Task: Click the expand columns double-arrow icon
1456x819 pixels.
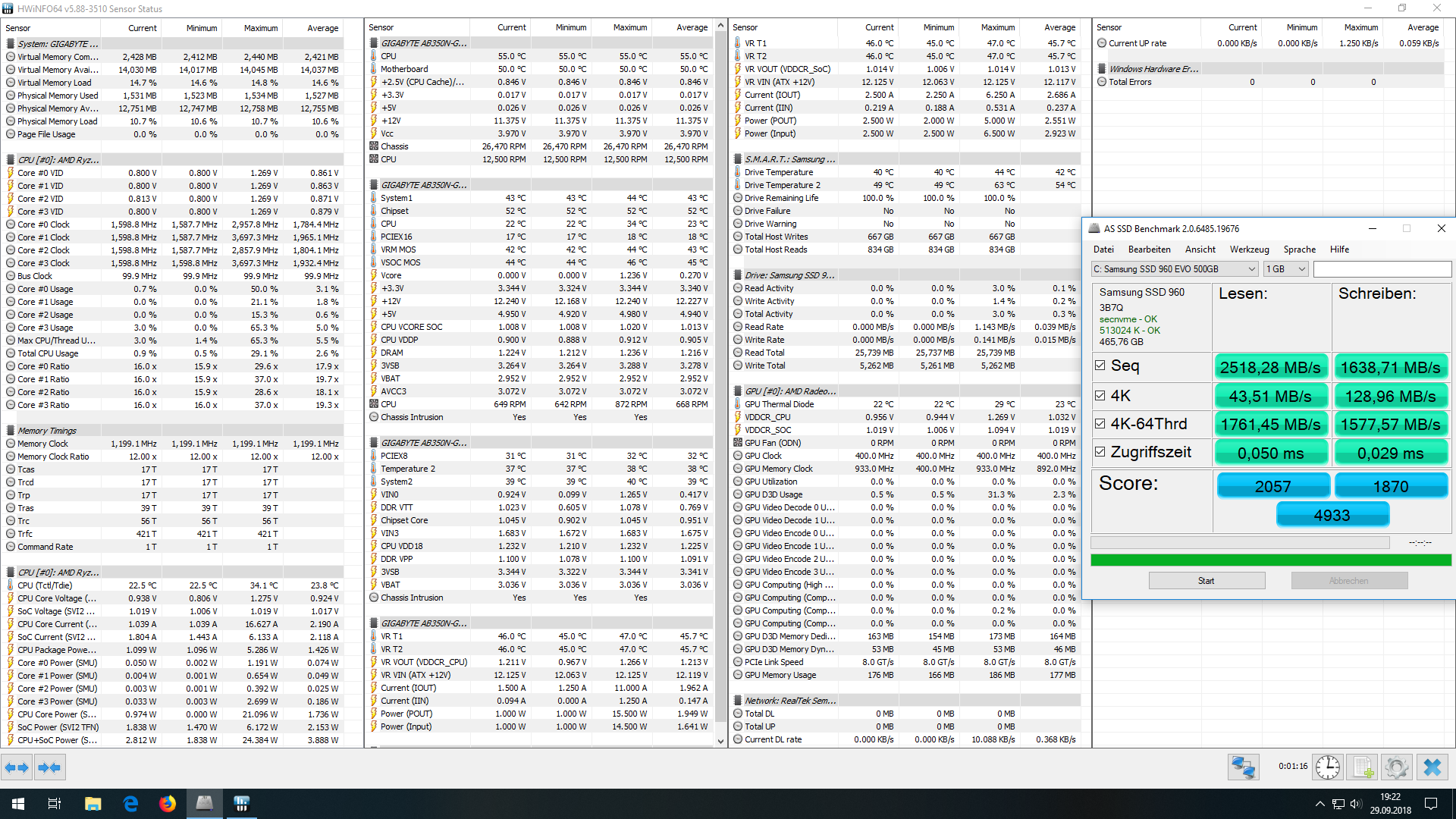Action: click(x=16, y=767)
